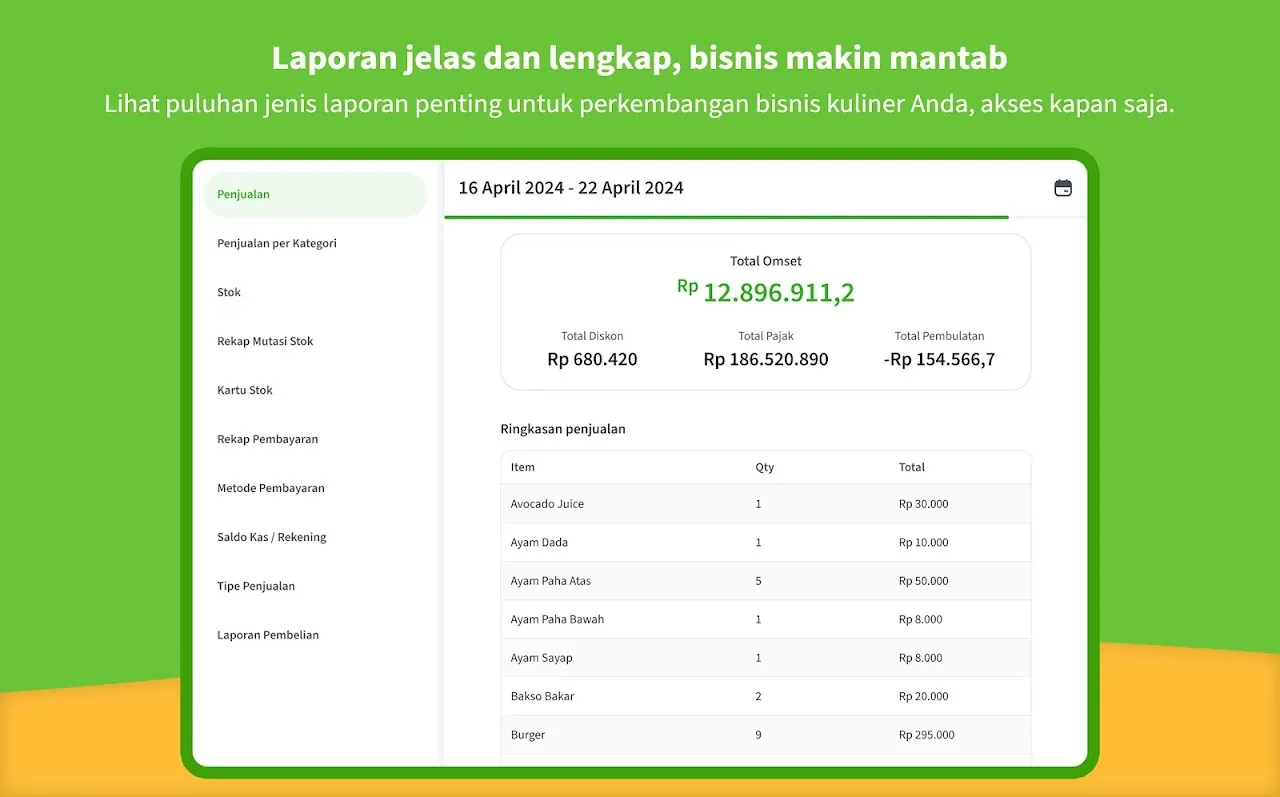Open Rekap Mutasi Stok report

click(265, 341)
